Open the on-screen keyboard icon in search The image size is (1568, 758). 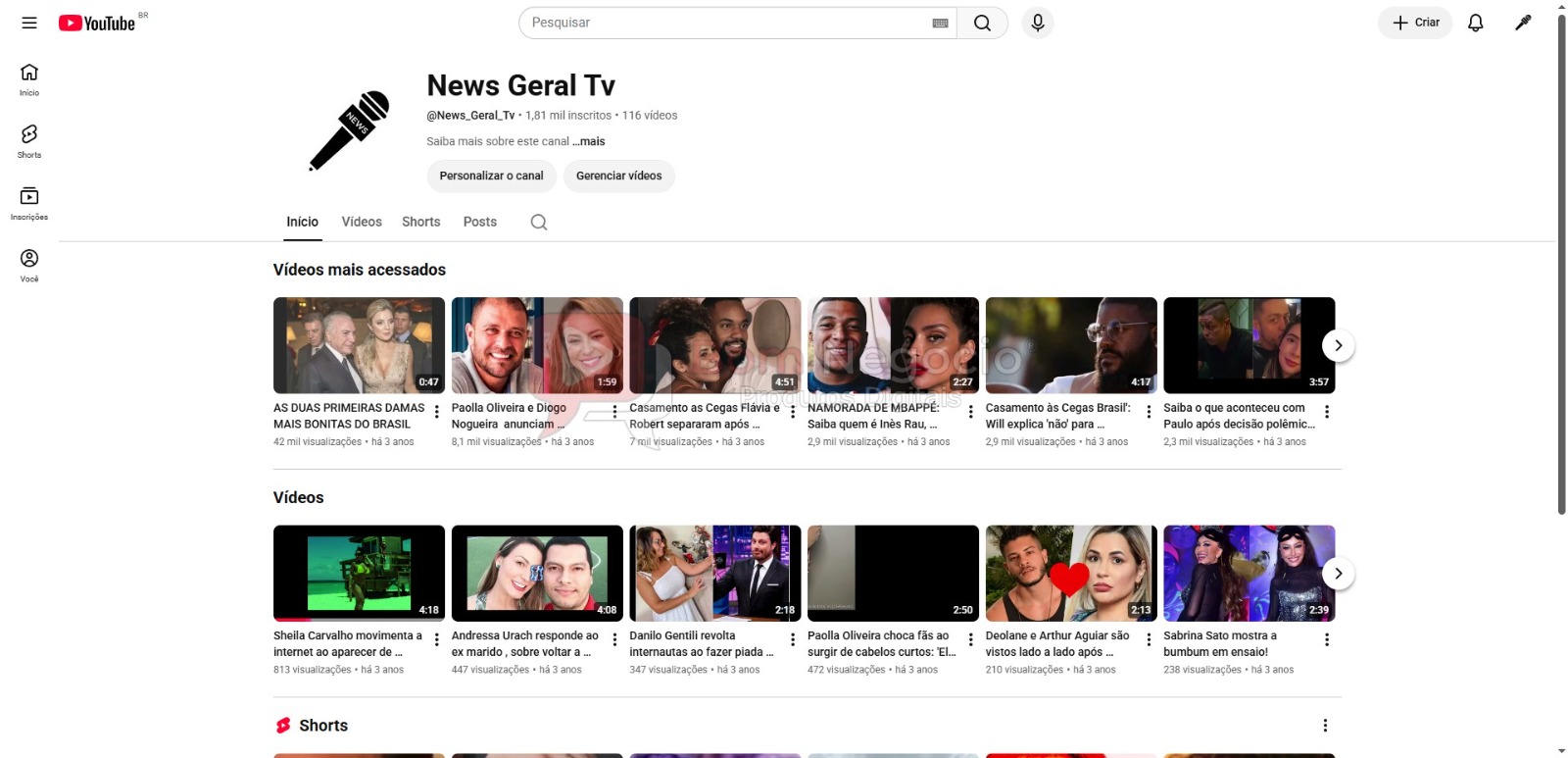tap(940, 23)
